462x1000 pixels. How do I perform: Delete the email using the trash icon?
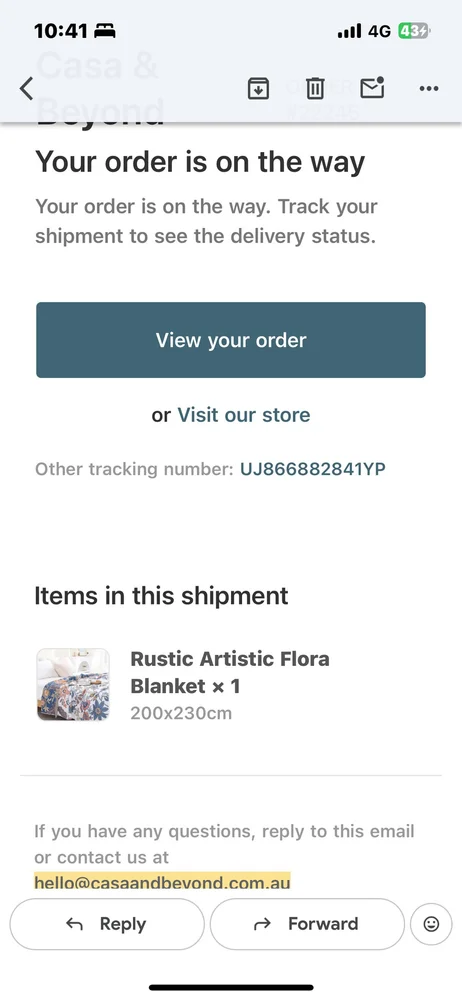point(315,89)
